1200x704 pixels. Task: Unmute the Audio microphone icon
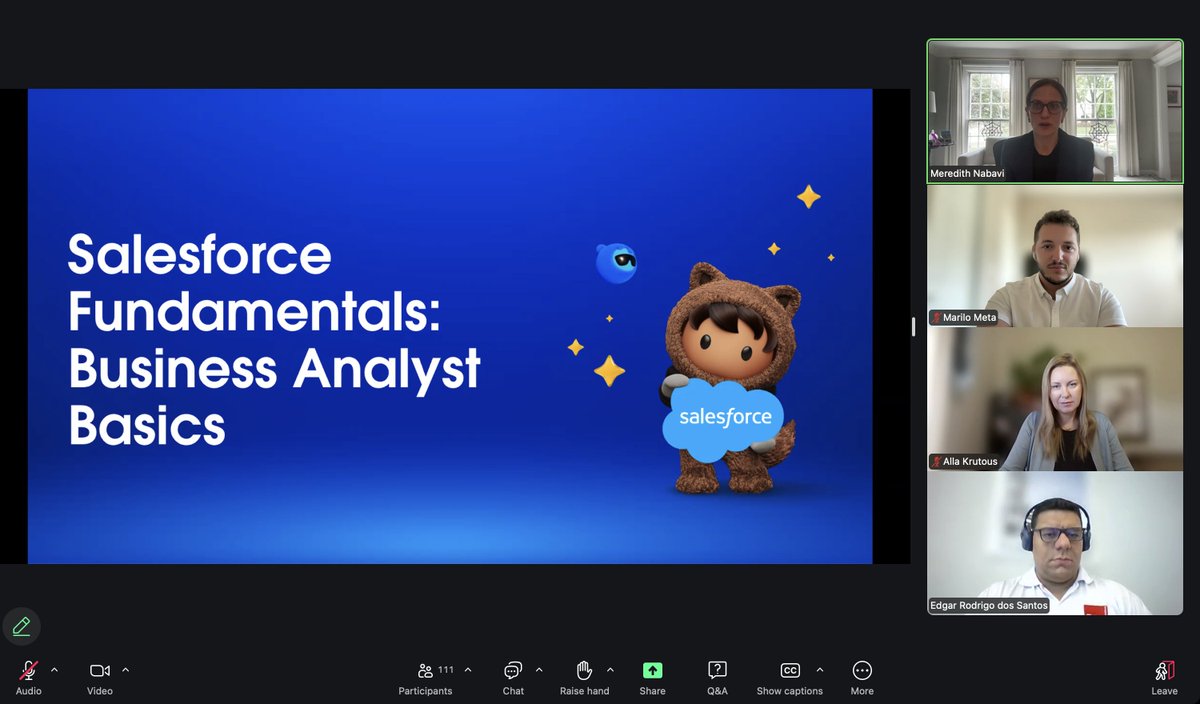(x=29, y=670)
